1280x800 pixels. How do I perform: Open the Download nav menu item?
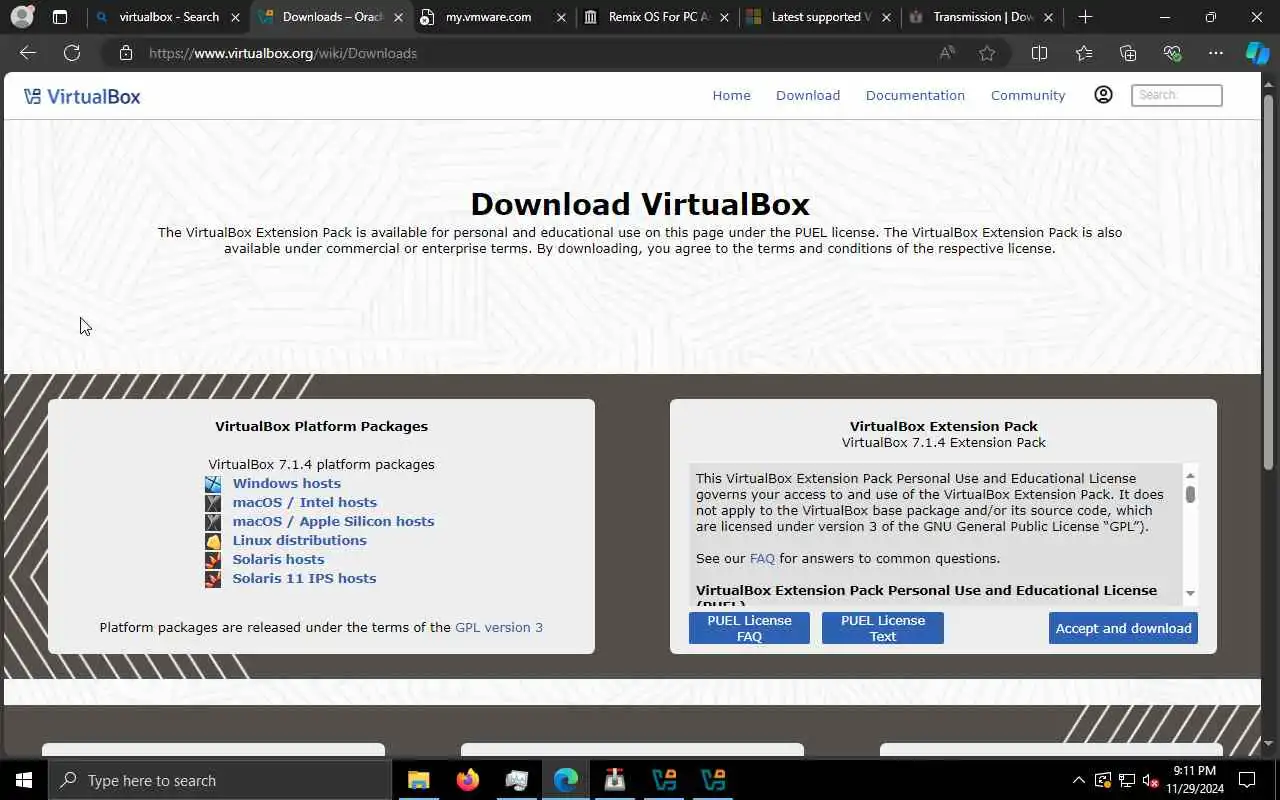[x=808, y=95]
